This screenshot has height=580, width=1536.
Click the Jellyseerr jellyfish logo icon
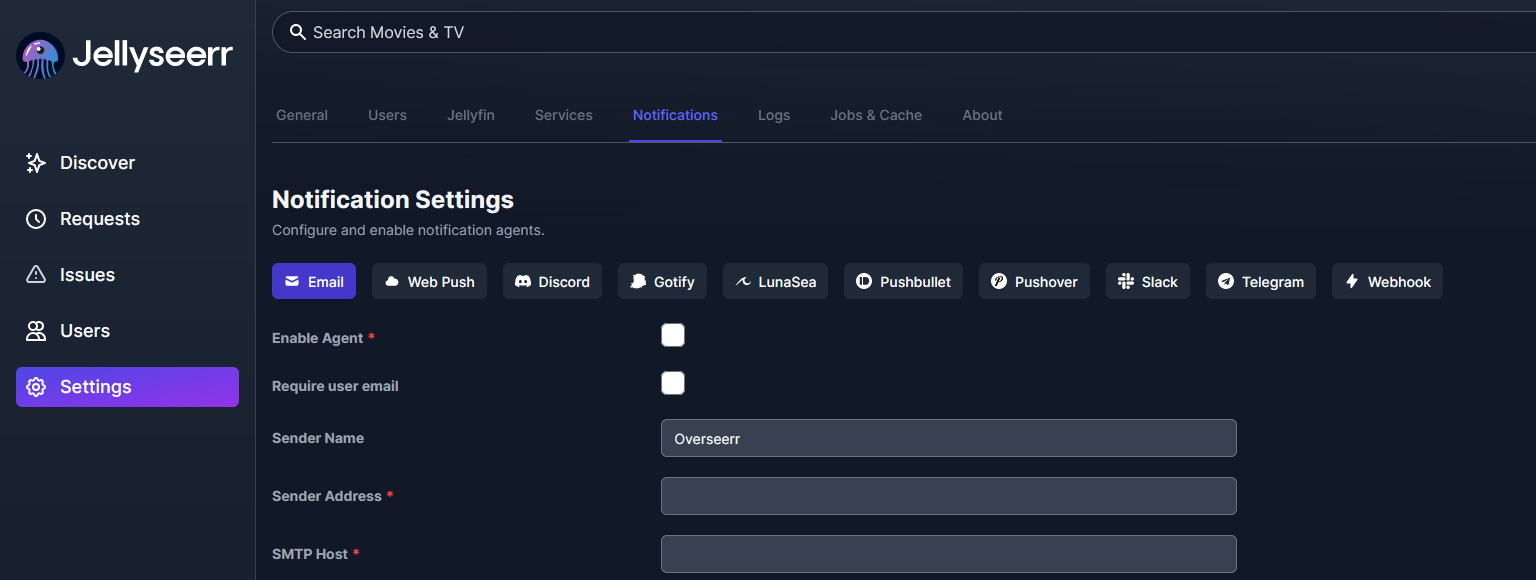[41, 56]
